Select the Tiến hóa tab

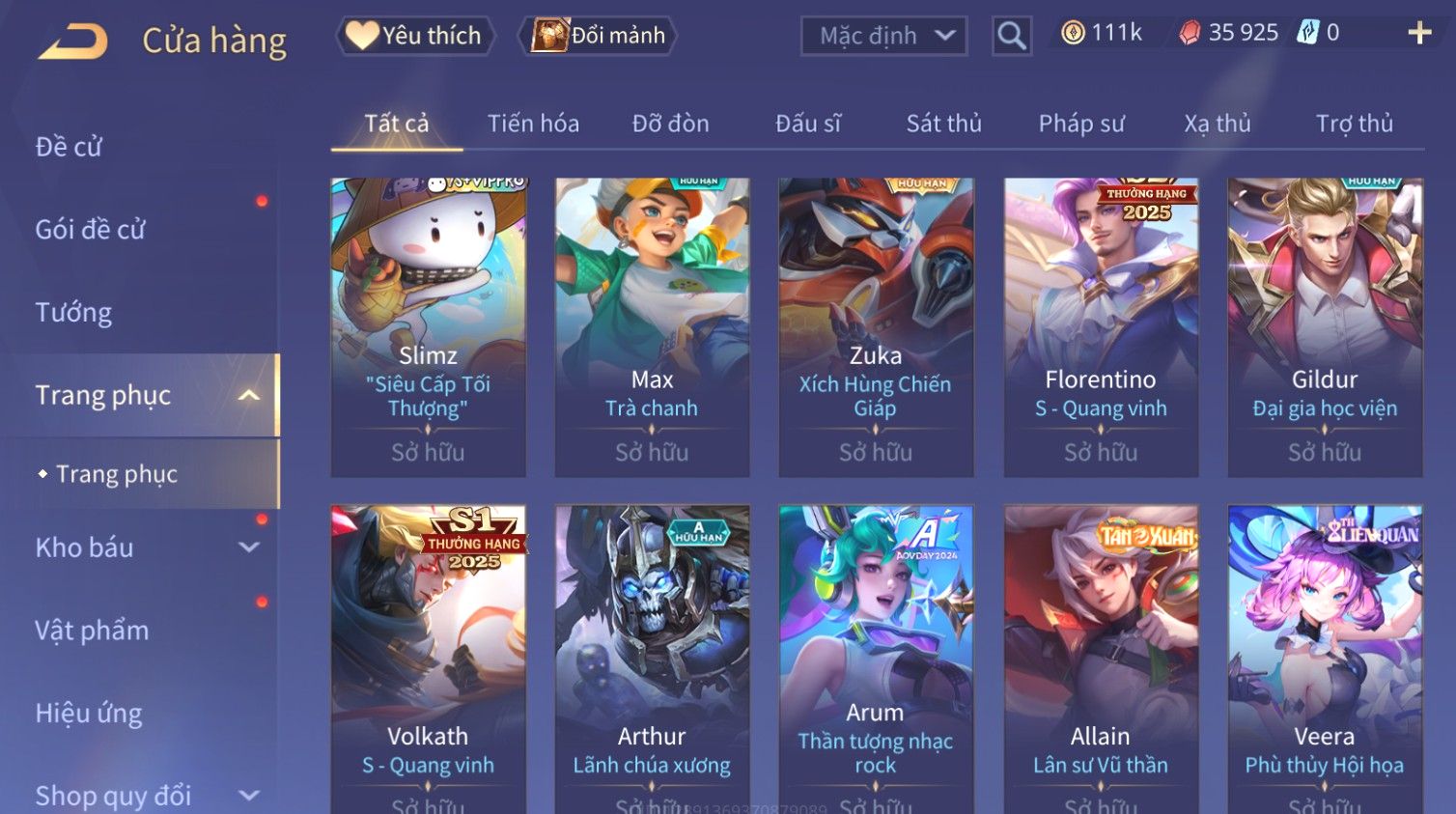coord(533,124)
